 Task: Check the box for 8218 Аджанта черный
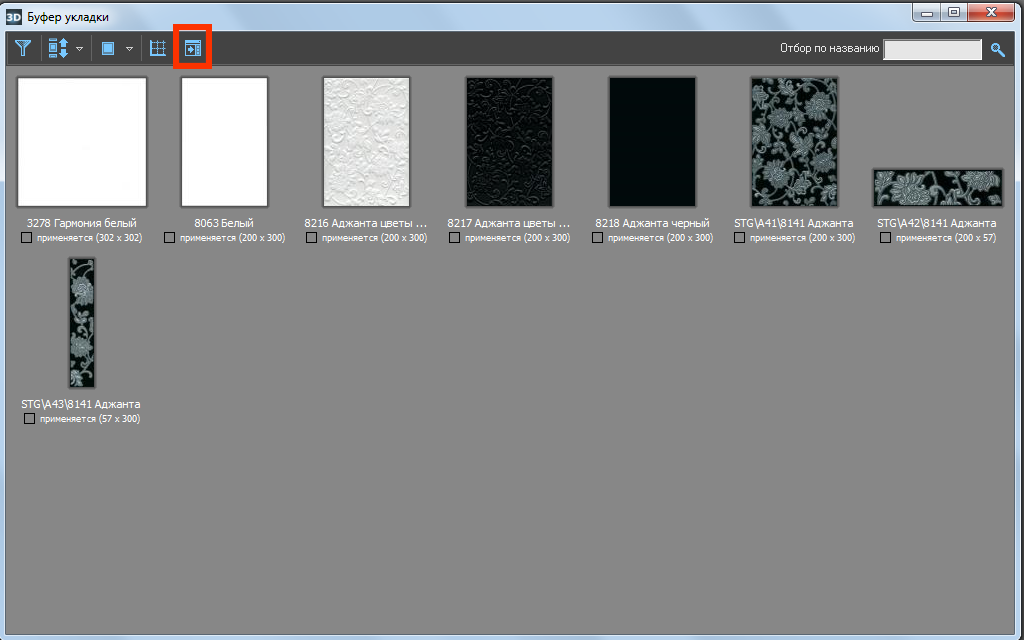pos(597,238)
